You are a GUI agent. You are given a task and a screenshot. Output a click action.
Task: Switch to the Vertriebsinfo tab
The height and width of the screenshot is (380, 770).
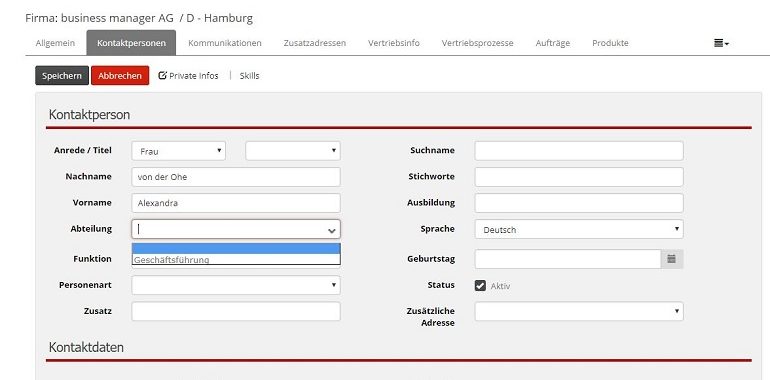tap(394, 43)
